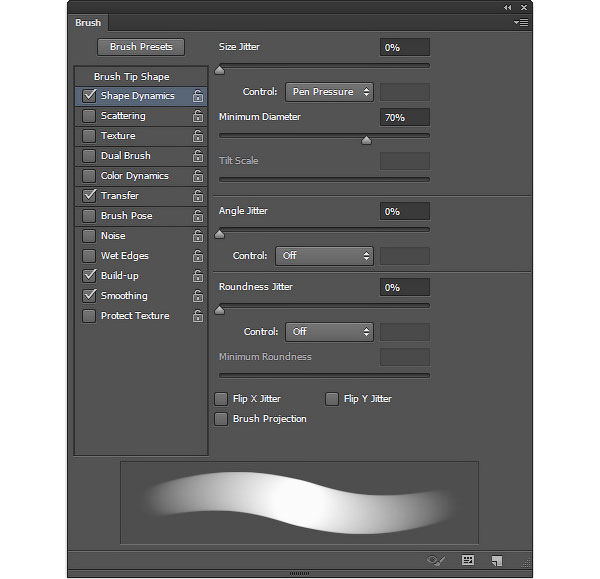Click the Roundness Jitter percentage field

coord(405,287)
